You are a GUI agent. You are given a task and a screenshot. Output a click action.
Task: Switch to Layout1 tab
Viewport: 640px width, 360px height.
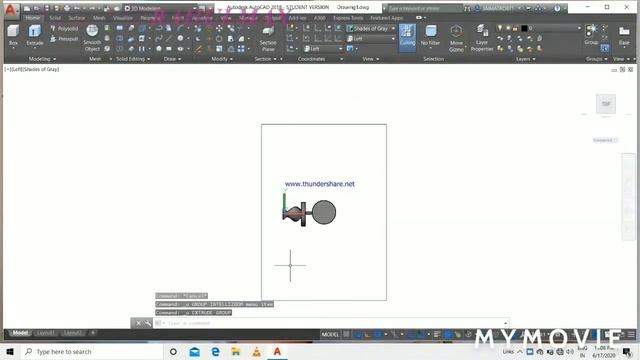(45, 333)
